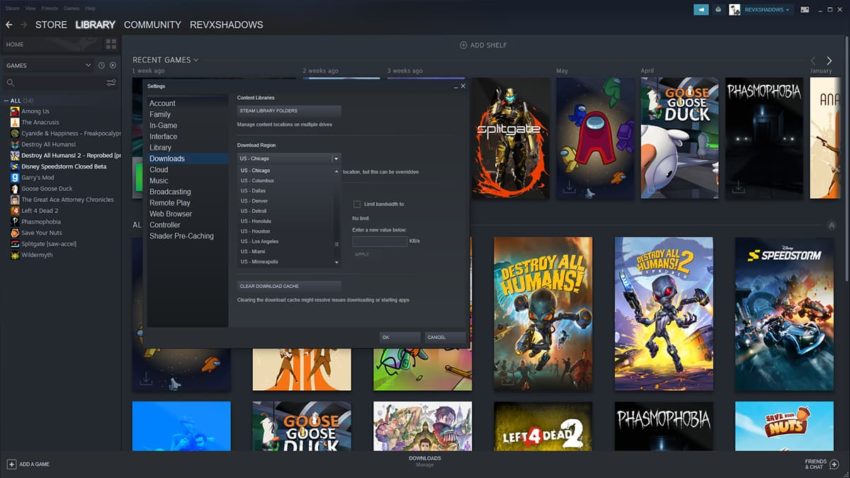This screenshot has height=478, width=850.
Task: Open advanced filter options in library search
Action: point(111,83)
